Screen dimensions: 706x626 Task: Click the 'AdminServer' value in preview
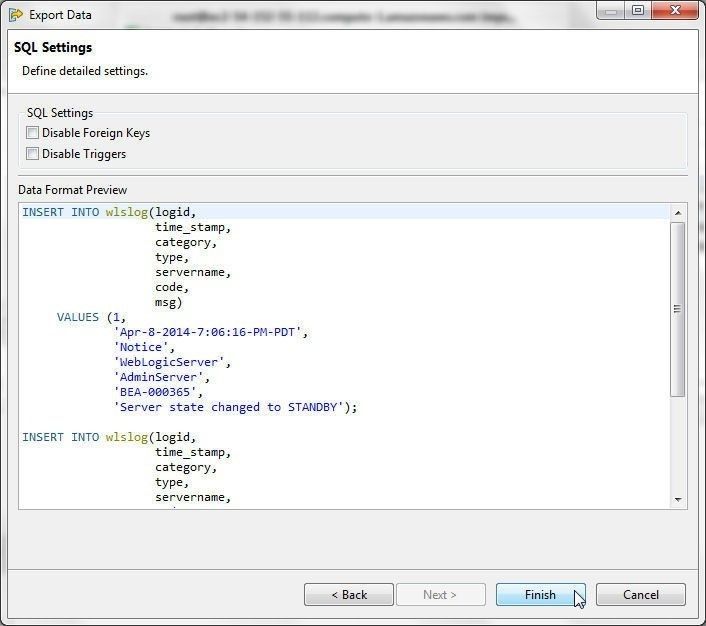point(158,377)
